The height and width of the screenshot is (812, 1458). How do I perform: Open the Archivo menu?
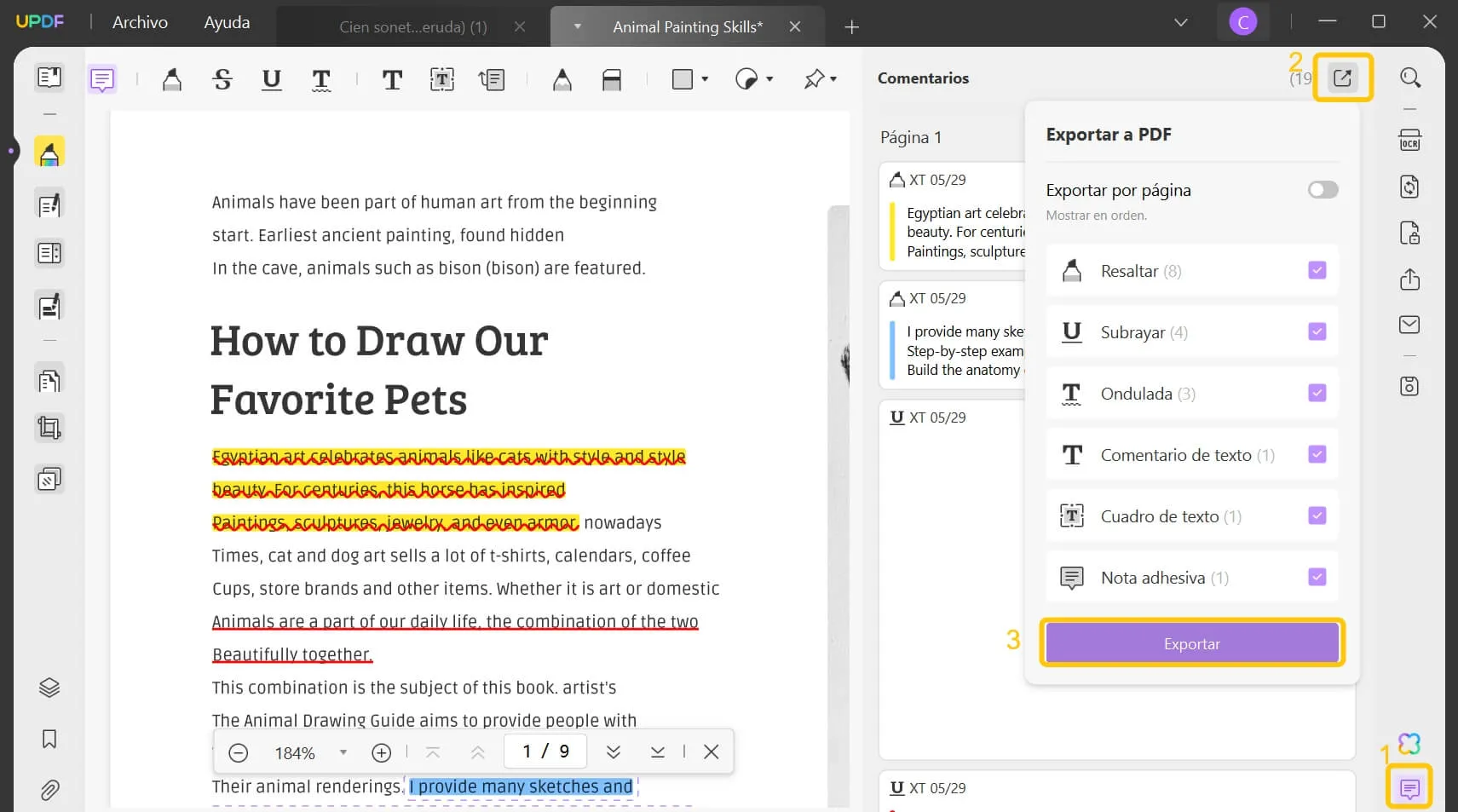coord(140,22)
